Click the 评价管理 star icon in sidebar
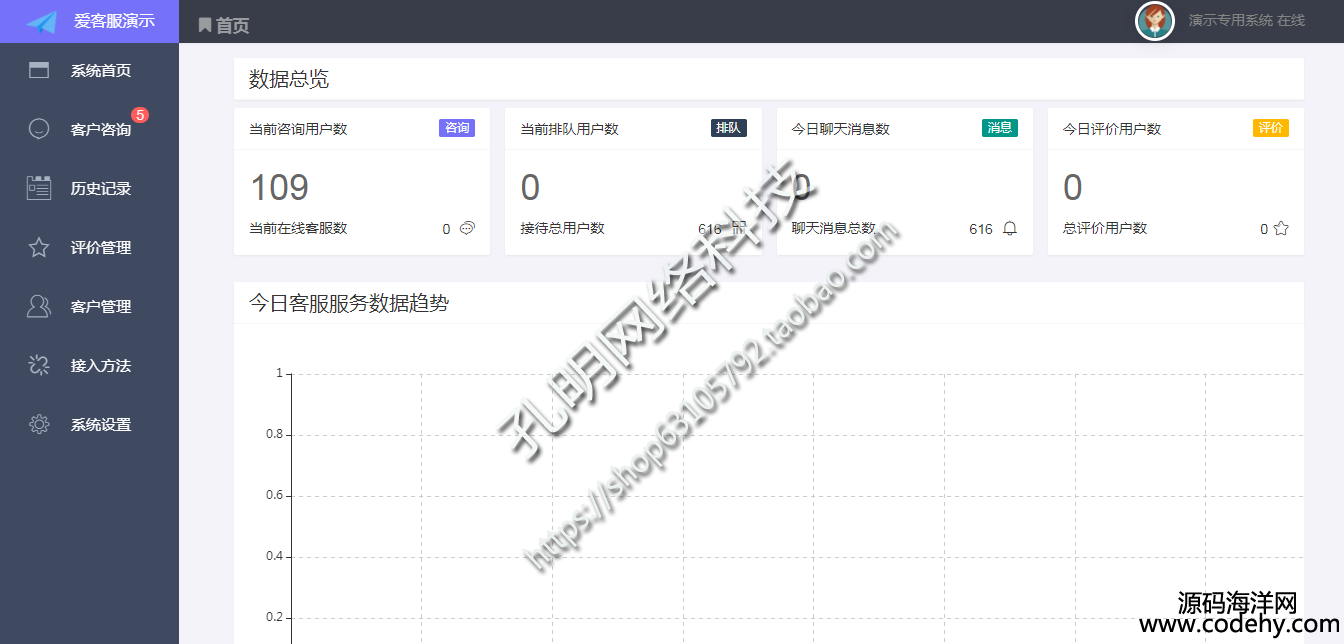The image size is (1344, 644). tap(39, 247)
